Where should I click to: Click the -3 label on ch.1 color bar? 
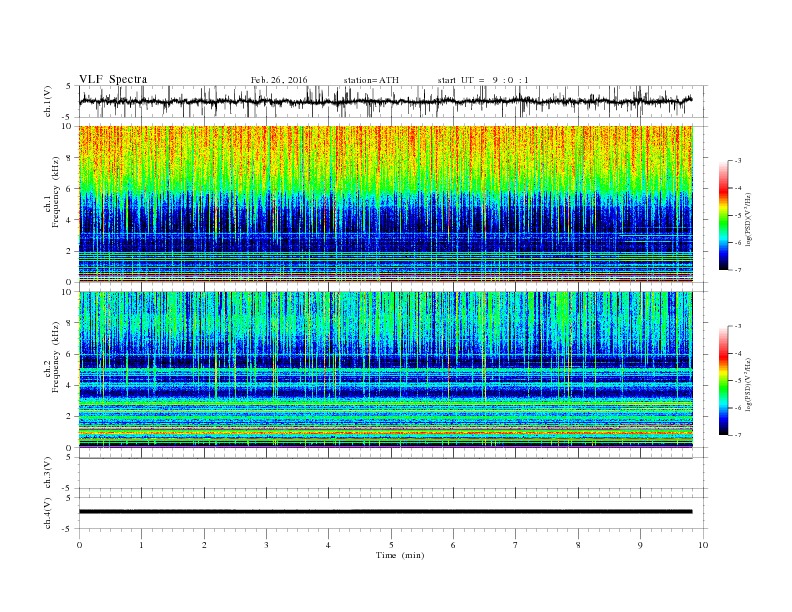click(737, 161)
